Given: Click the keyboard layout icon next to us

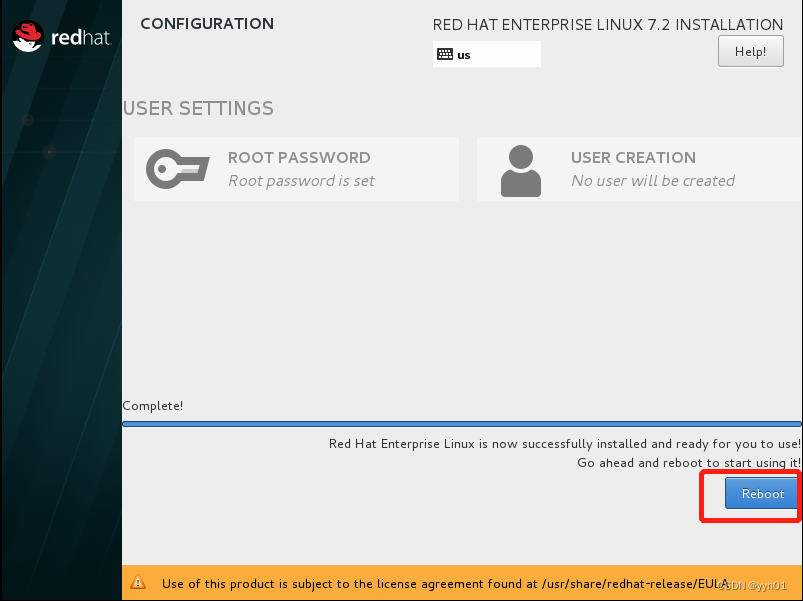Looking at the screenshot, I should [446, 54].
